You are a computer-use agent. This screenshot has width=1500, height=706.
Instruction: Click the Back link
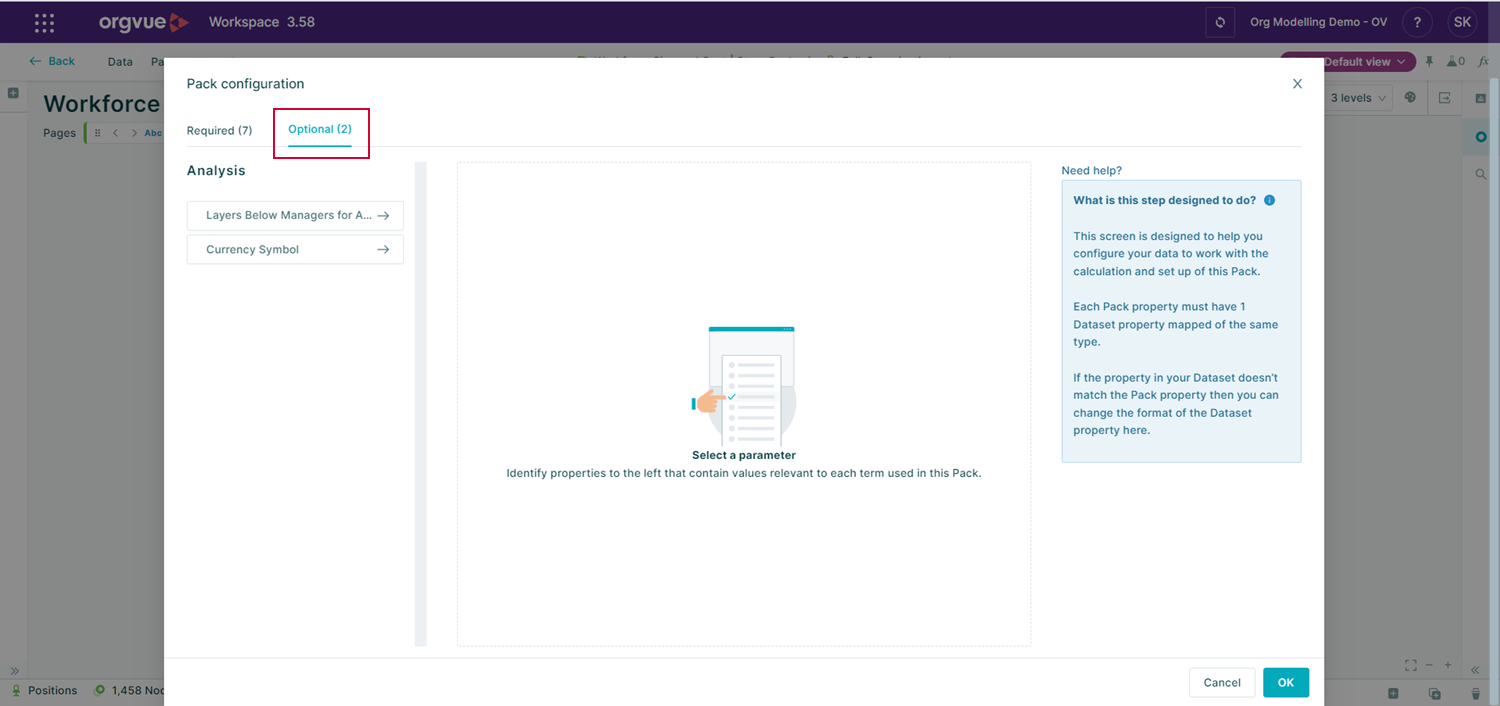pyautogui.click(x=52, y=61)
